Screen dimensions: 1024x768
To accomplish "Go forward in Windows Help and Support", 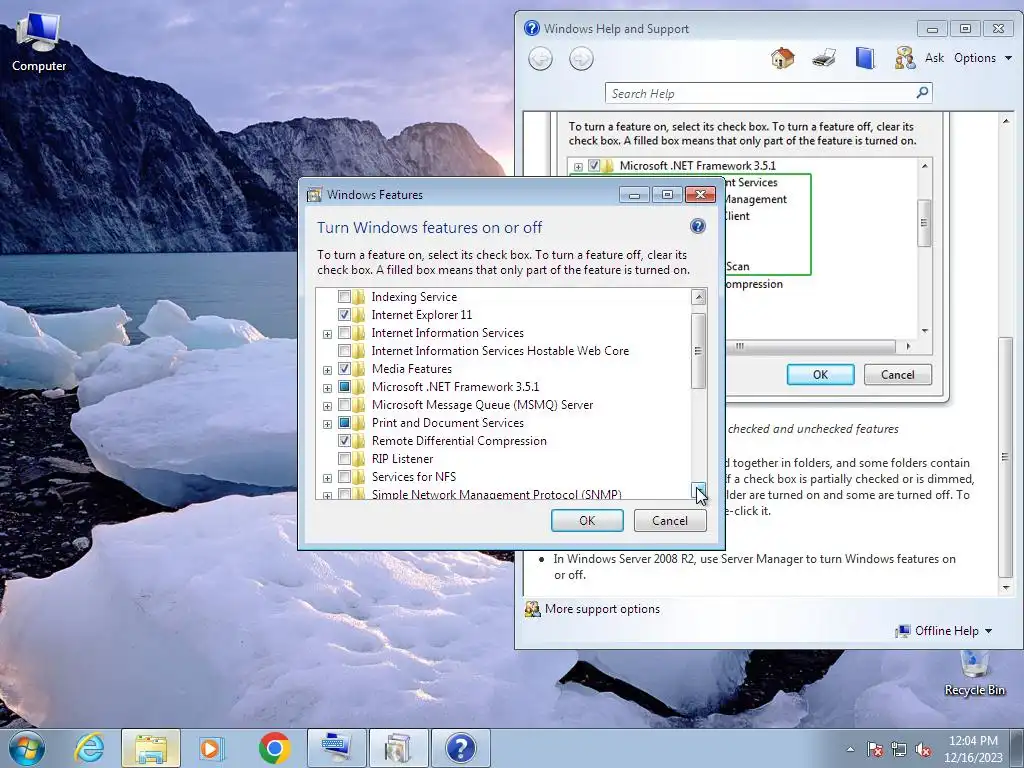I will 581,59.
